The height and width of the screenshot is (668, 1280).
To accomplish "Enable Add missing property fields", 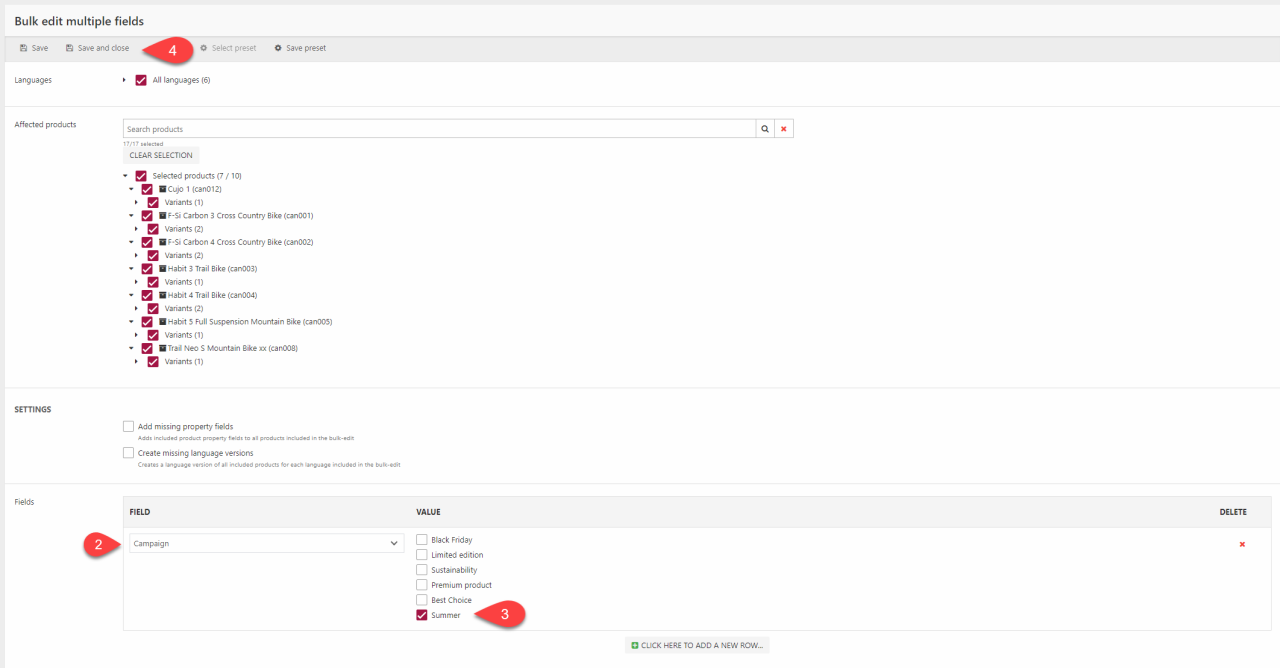I will click(x=129, y=426).
